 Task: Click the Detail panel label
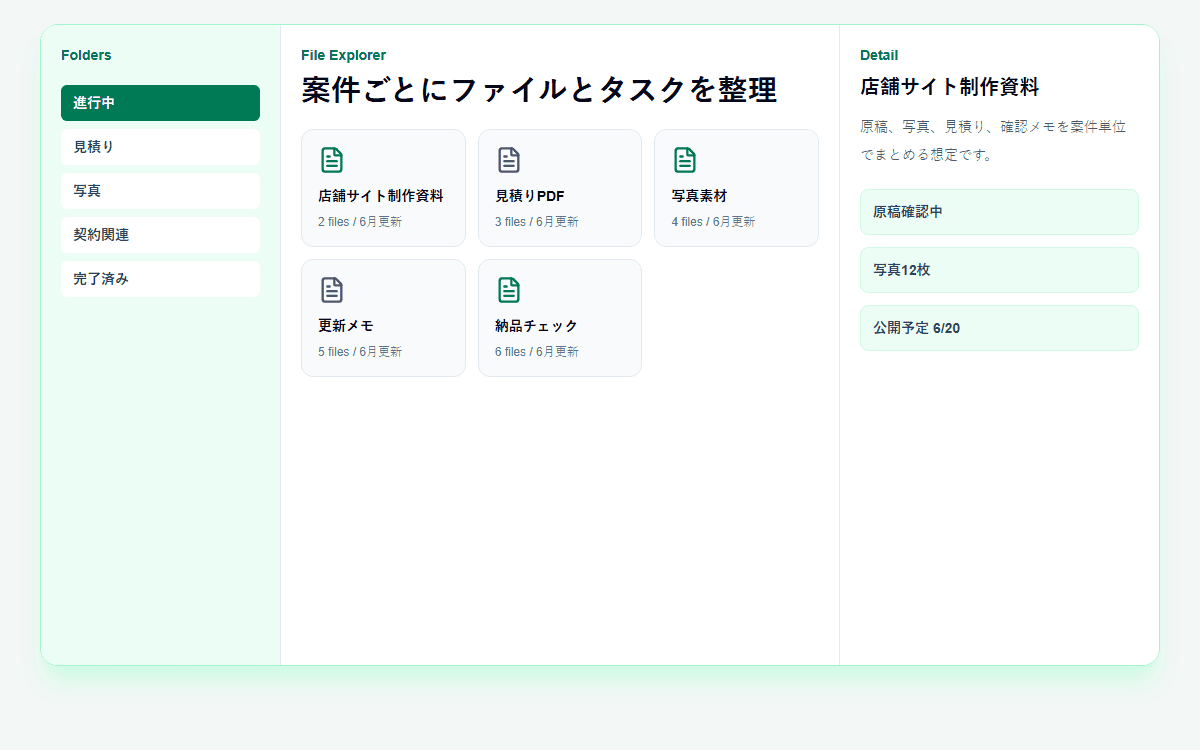point(879,55)
